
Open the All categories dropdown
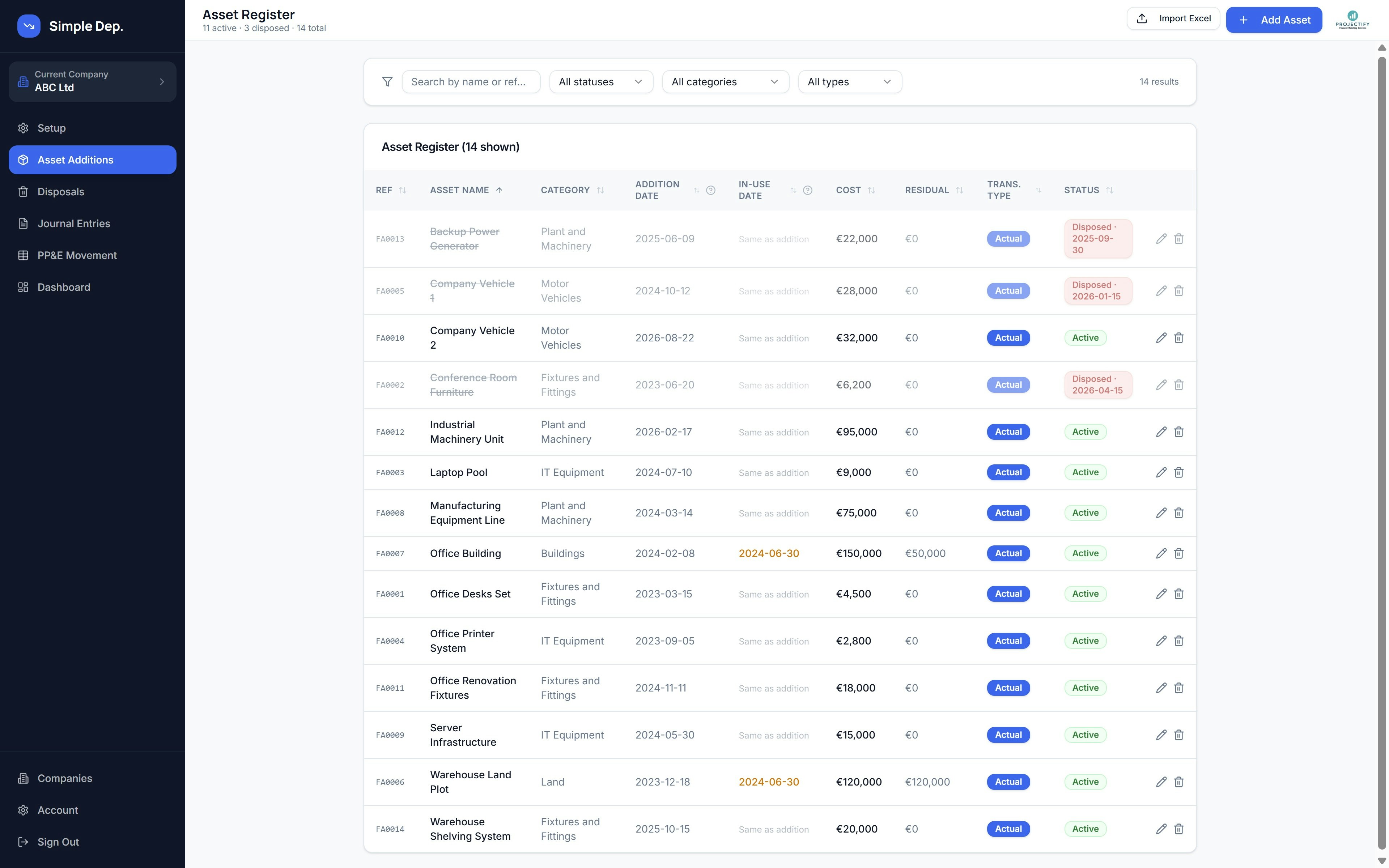coord(726,81)
